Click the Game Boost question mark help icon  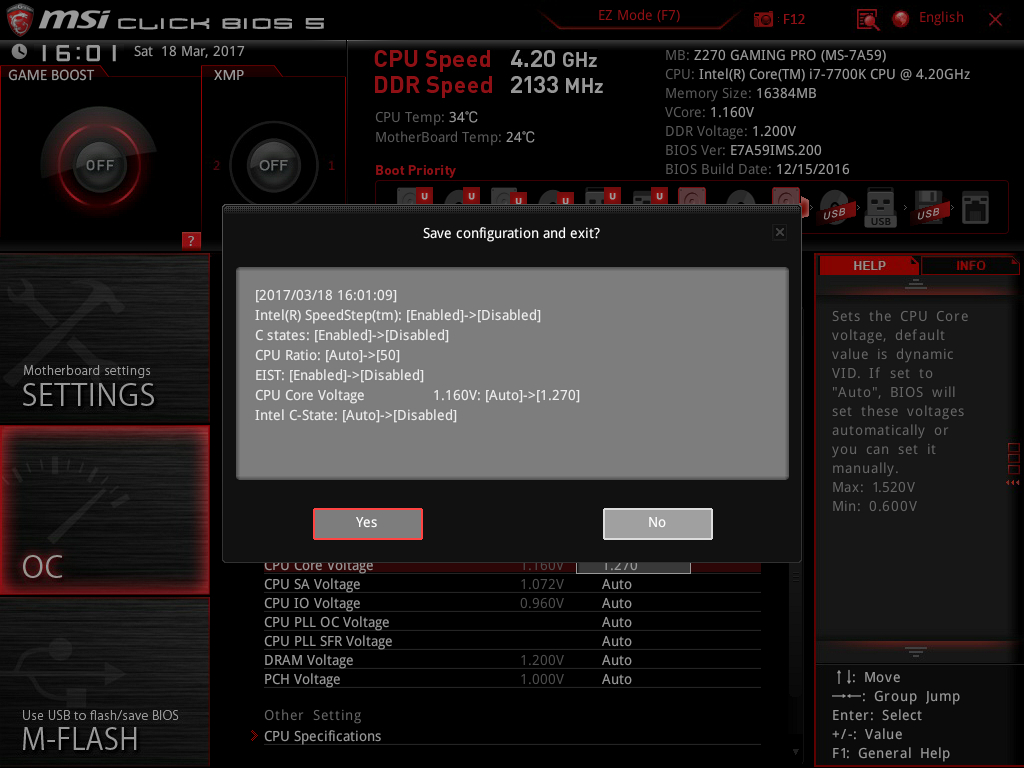pos(191,240)
